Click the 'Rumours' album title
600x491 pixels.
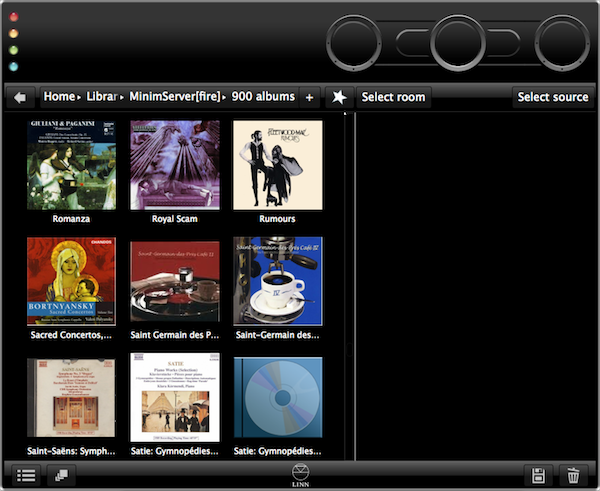[277, 219]
